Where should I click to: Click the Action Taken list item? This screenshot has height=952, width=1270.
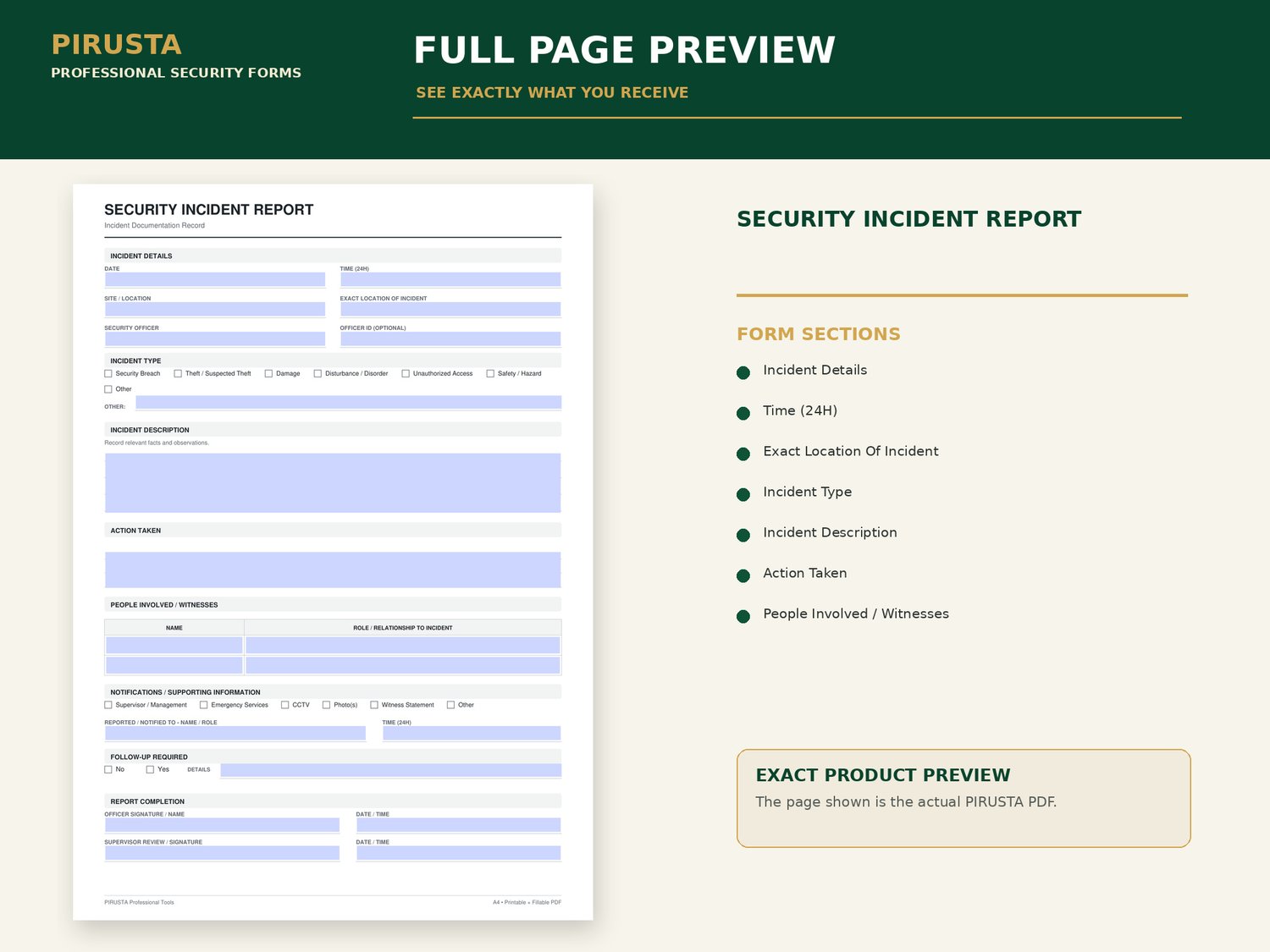coord(805,573)
